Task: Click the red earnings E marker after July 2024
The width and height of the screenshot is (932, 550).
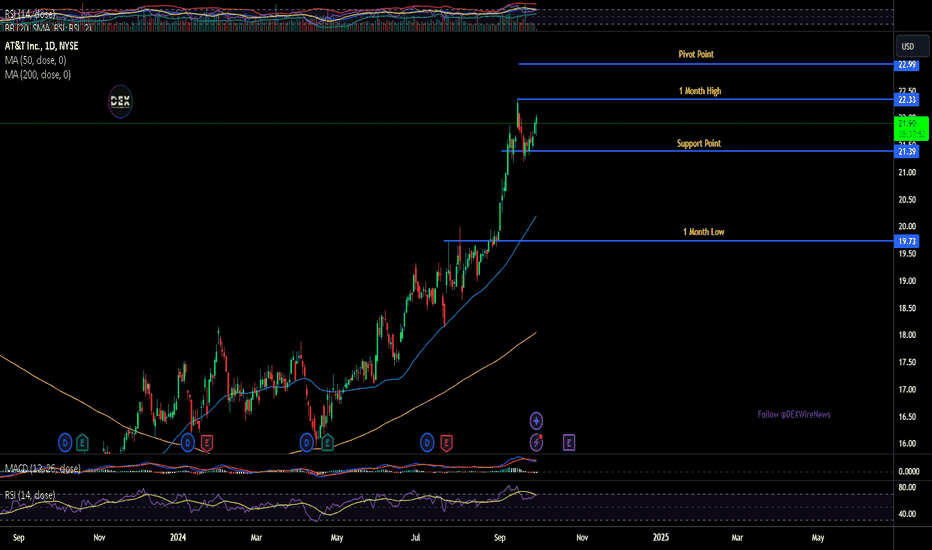Action: [x=446, y=442]
